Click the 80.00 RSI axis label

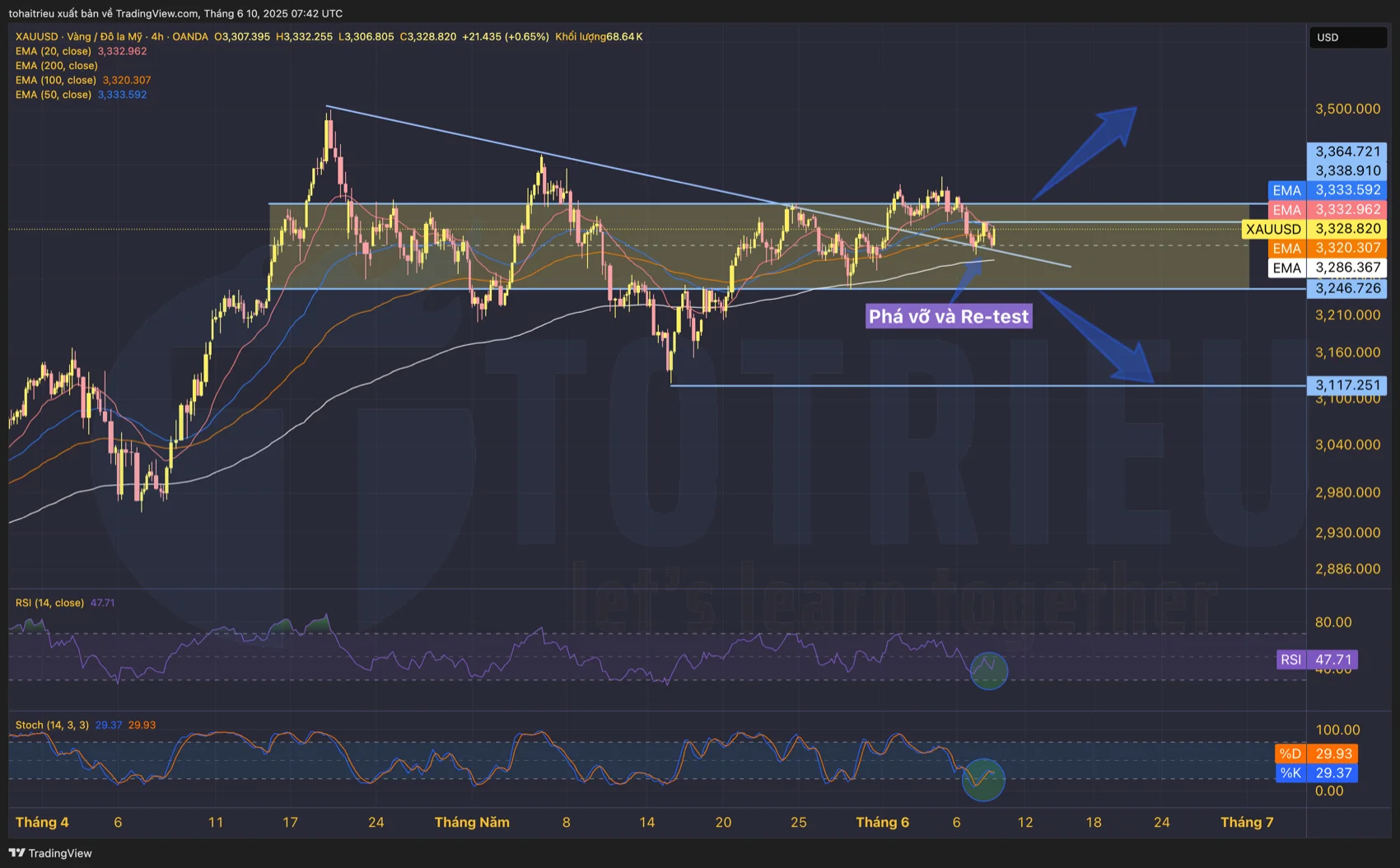click(x=1333, y=622)
